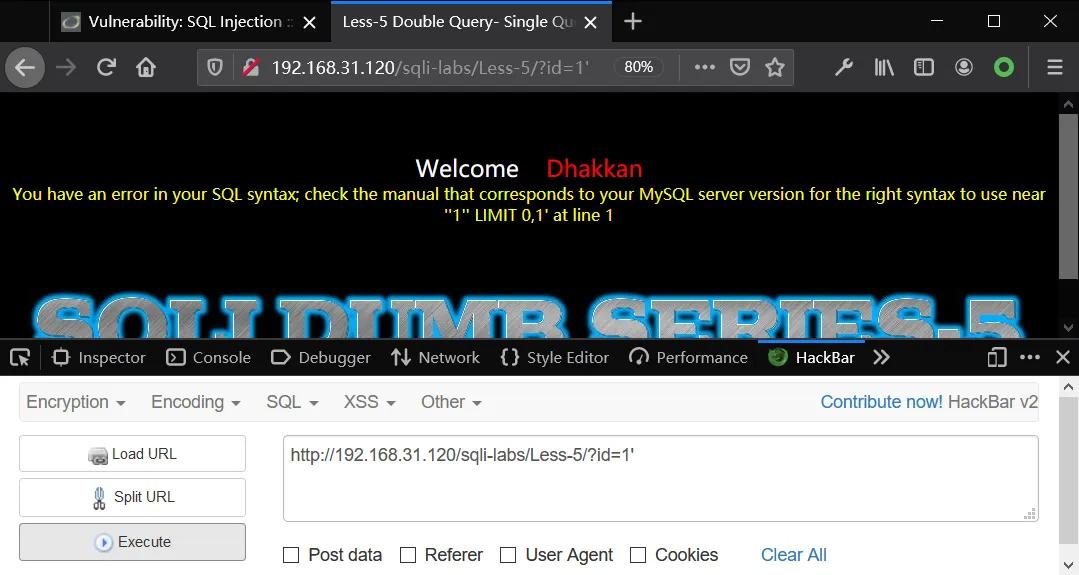Toggle the sidebar view icon
This screenshot has width=1079, height=575.
click(923, 67)
